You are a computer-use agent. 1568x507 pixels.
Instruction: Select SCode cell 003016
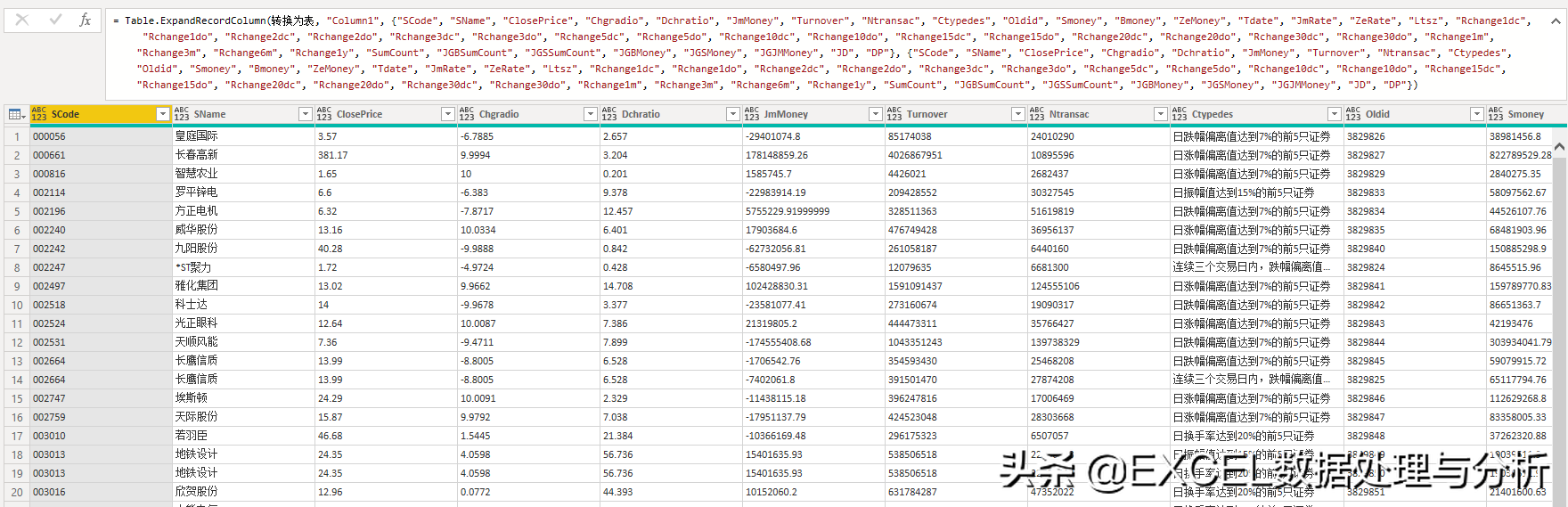coord(101,492)
